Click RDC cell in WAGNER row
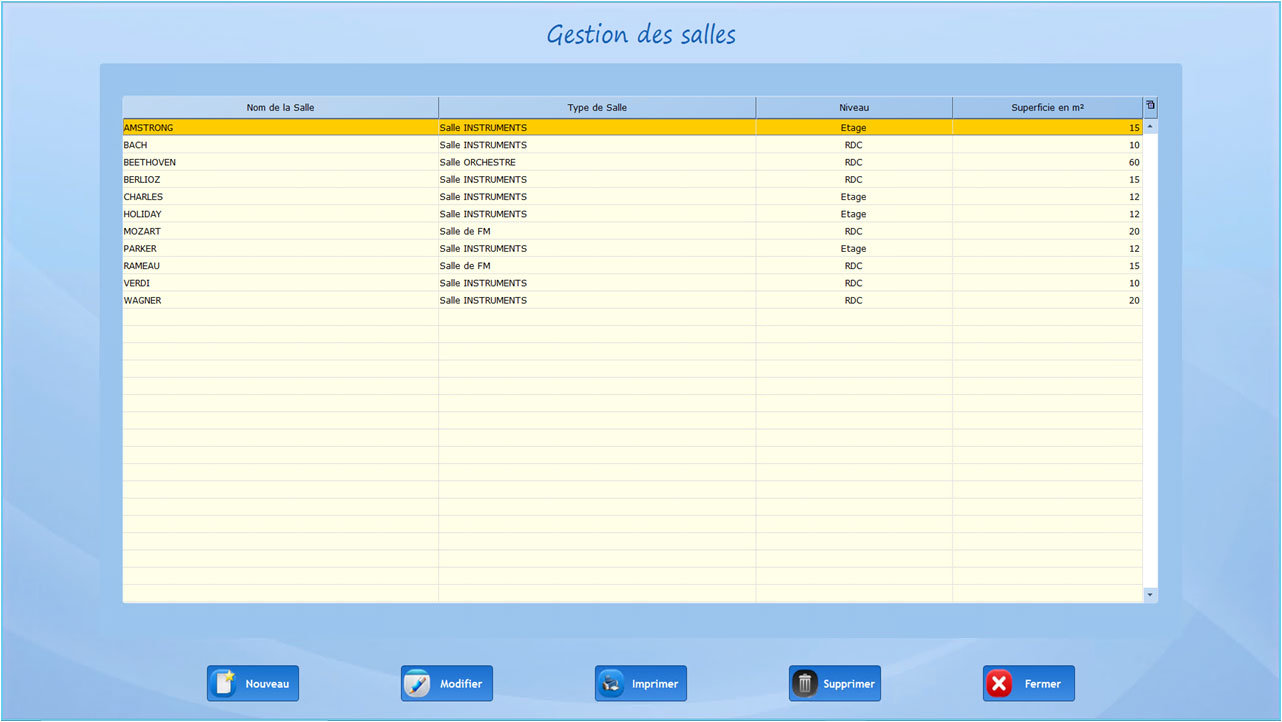1282x722 pixels. tap(854, 300)
